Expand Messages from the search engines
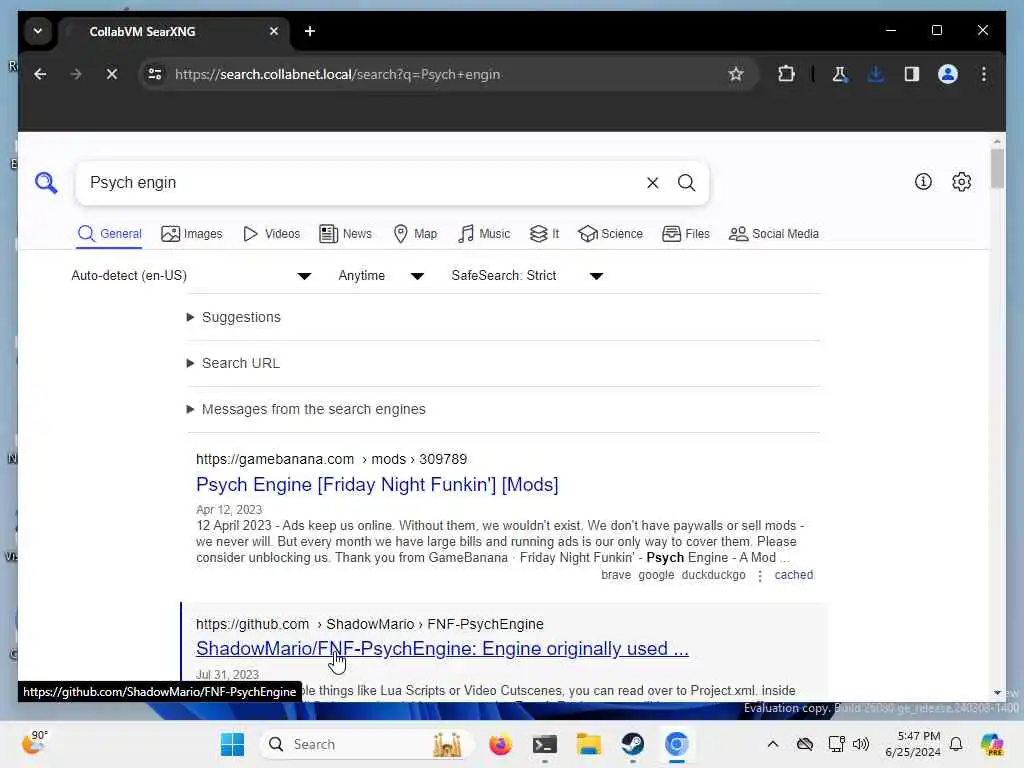The height and width of the screenshot is (768, 1024). point(306,409)
